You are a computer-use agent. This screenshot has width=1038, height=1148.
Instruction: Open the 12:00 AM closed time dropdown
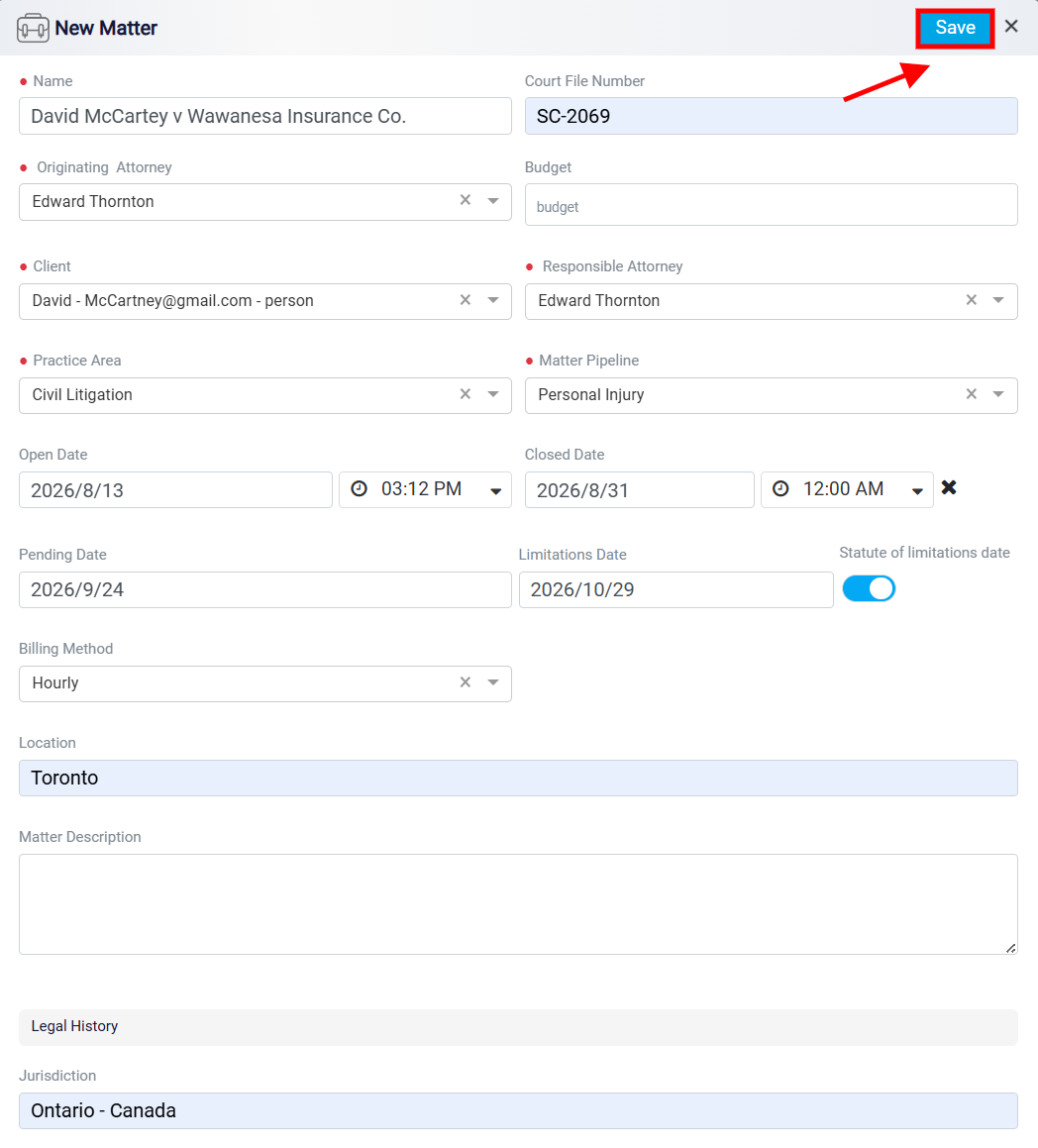coord(917,491)
